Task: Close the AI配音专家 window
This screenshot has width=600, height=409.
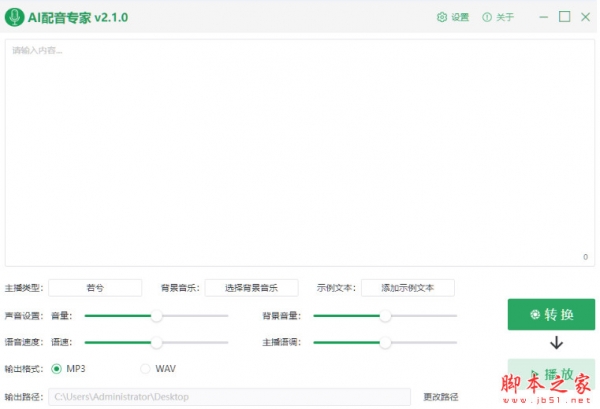Action: point(585,17)
